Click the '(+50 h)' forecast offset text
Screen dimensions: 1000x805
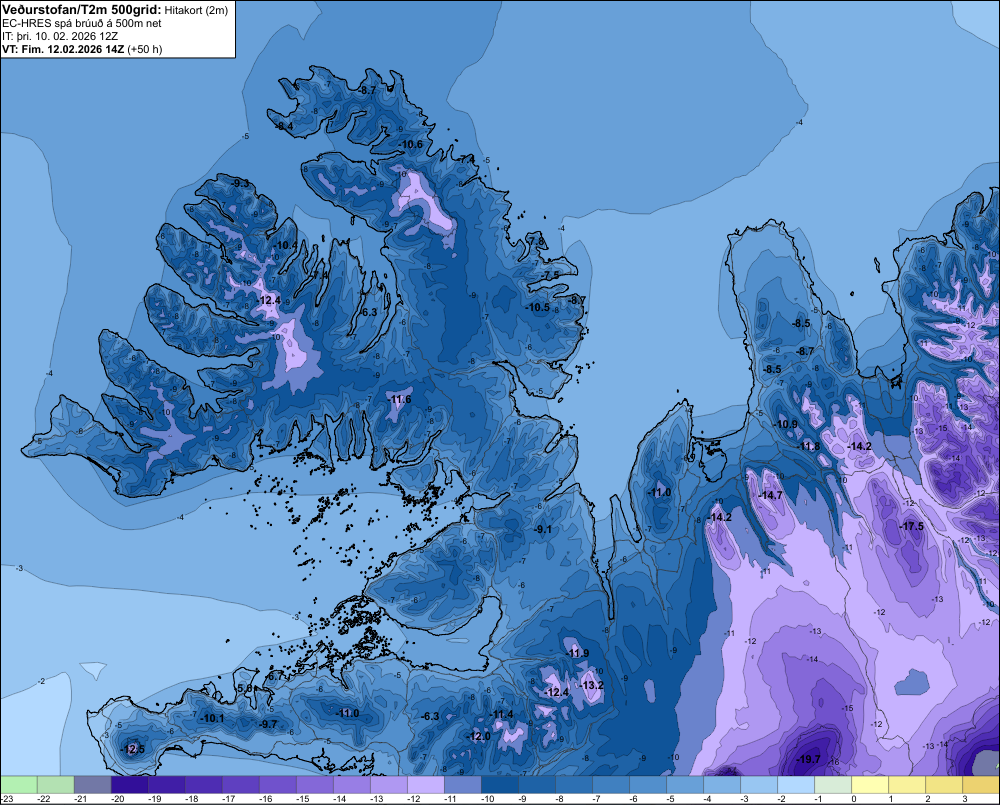pyautogui.click(x=145, y=49)
